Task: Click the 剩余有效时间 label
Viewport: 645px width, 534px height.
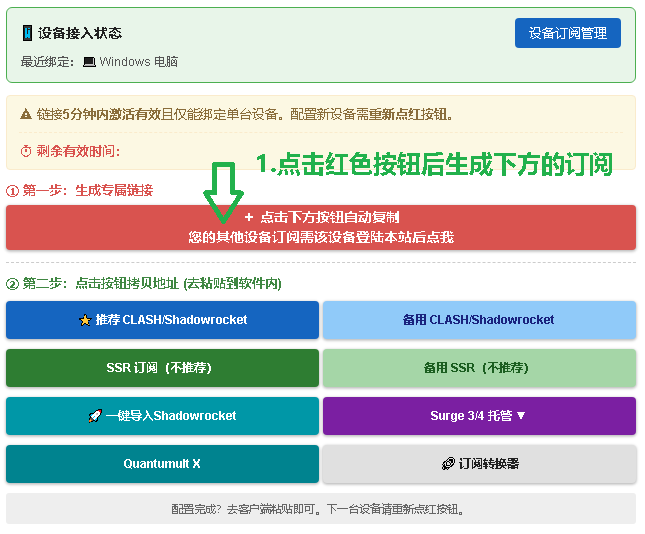Action: pos(78,151)
